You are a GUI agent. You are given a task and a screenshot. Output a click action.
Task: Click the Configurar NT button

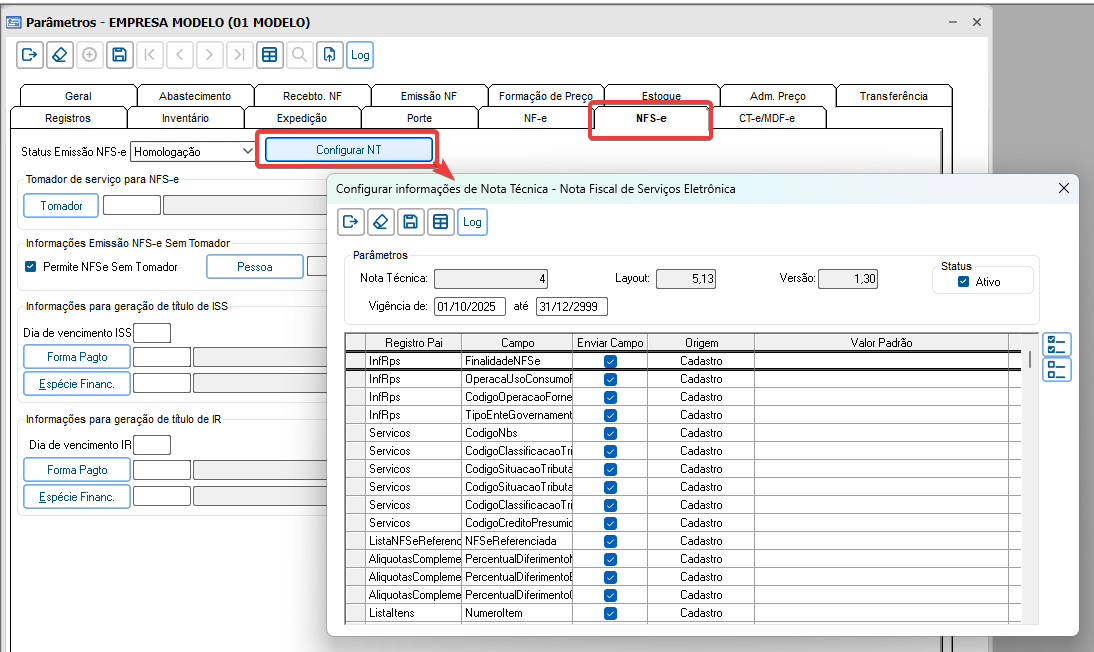click(x=348, y=150)
